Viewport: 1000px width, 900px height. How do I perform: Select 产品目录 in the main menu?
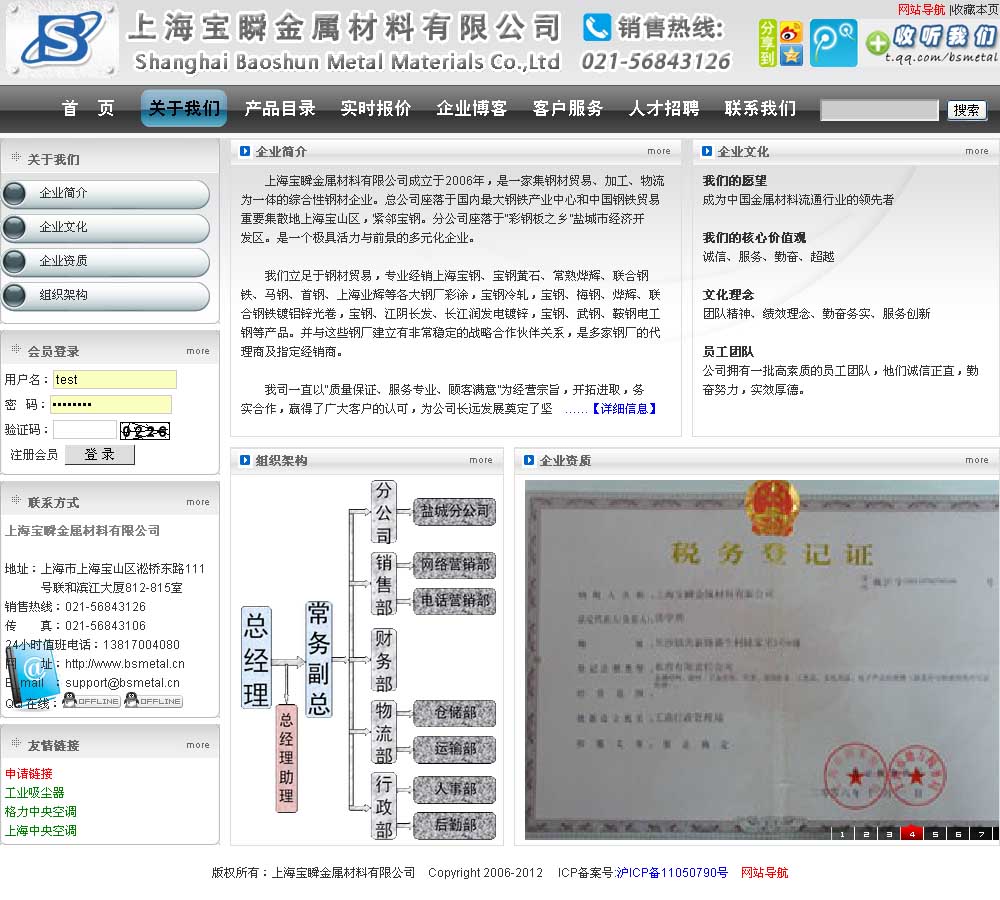click(x=280, y=109)
